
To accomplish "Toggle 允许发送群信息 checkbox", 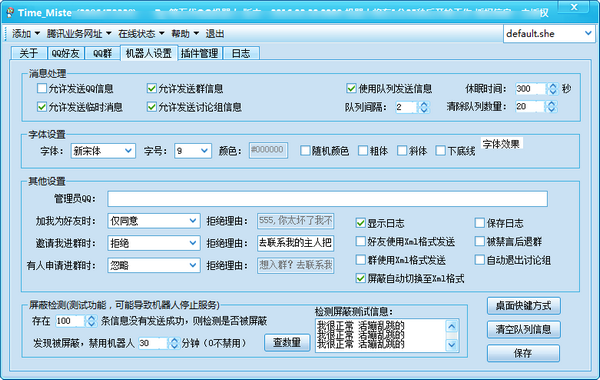I will [152, 88].
